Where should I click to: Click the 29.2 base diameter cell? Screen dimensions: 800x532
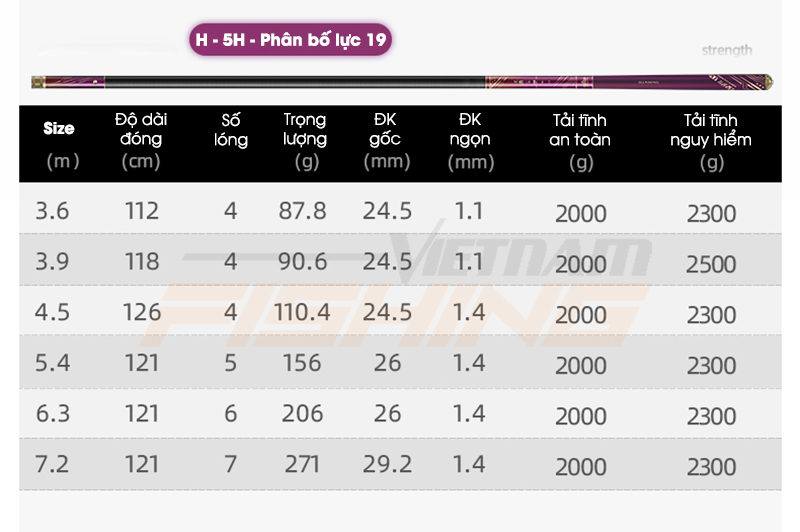click(x=387, y=464)
